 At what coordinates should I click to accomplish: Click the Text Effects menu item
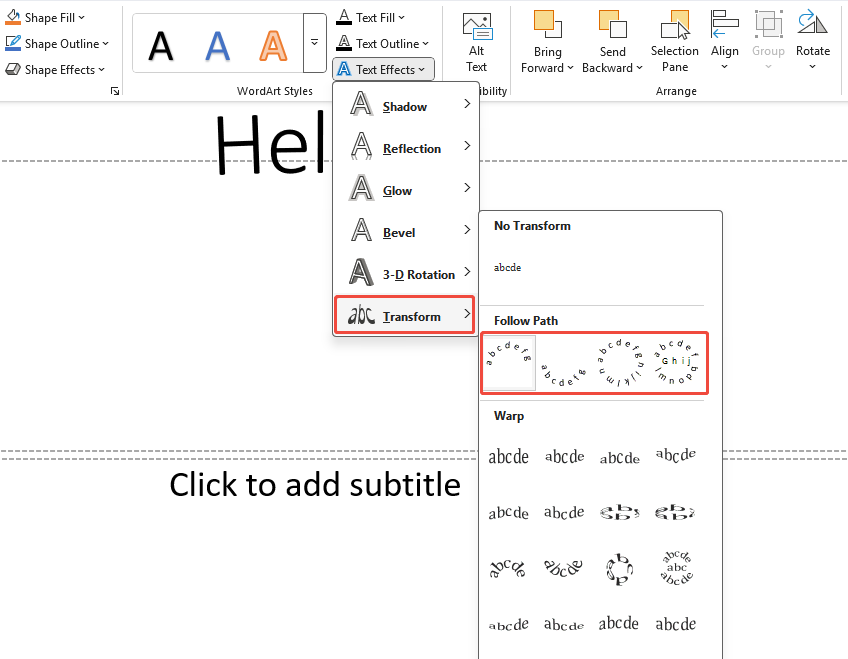click(x=383, y=69)
